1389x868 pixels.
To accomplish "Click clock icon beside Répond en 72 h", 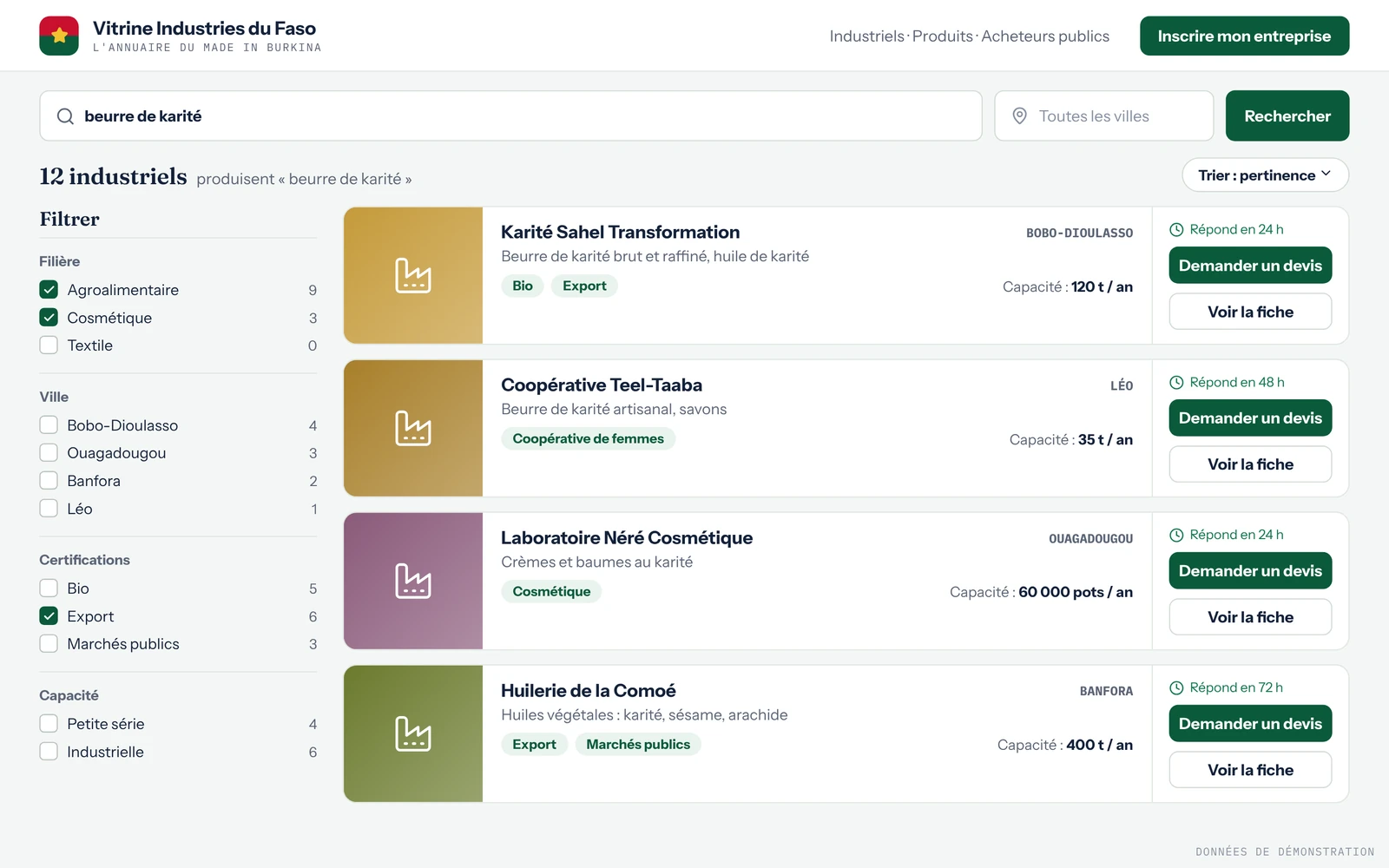I will coord(1176,688).
